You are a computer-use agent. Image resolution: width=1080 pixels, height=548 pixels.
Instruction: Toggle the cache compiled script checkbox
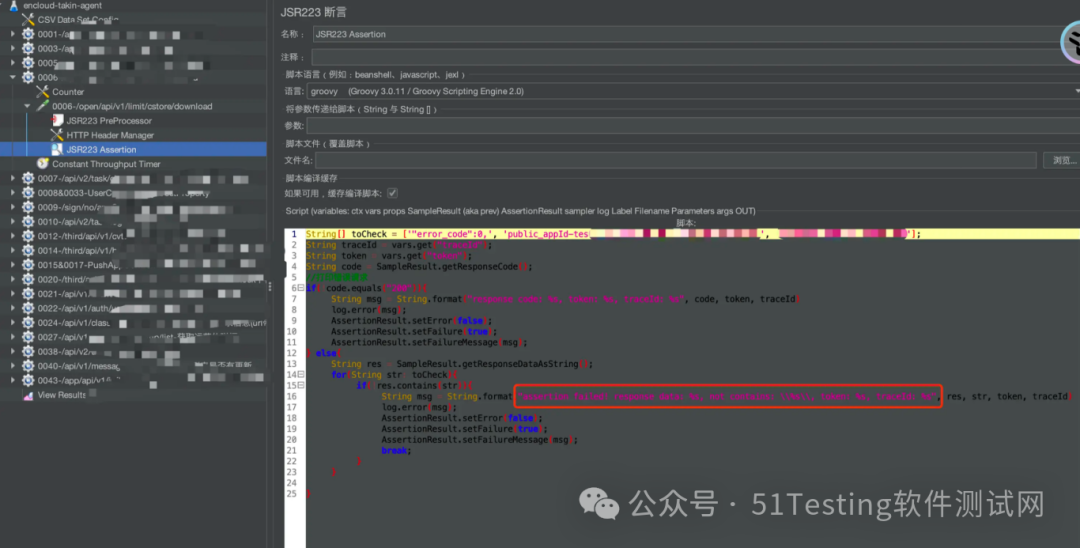coord(392,193)
